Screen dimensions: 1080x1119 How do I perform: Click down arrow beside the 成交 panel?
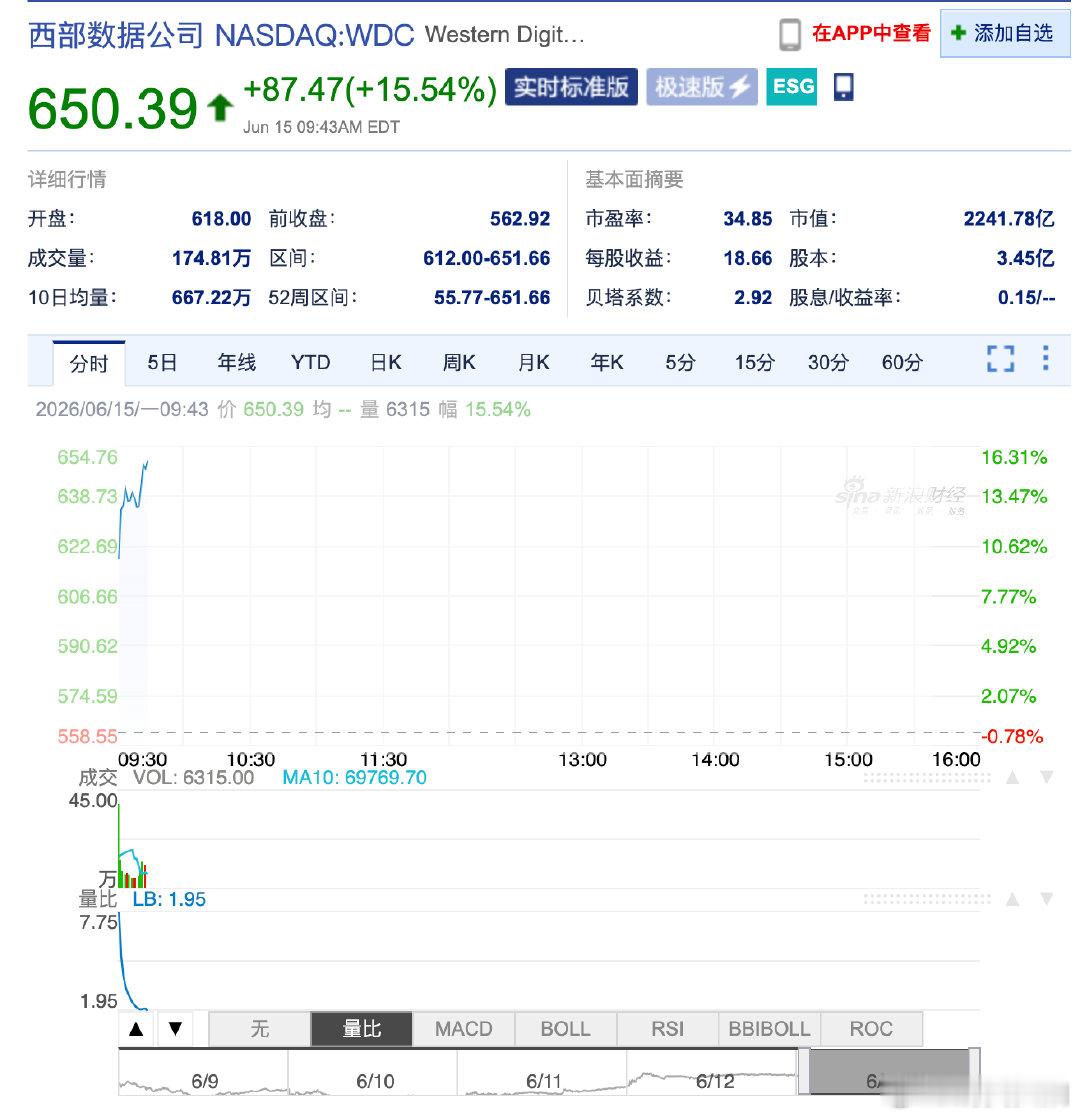tap(1046, 777)
